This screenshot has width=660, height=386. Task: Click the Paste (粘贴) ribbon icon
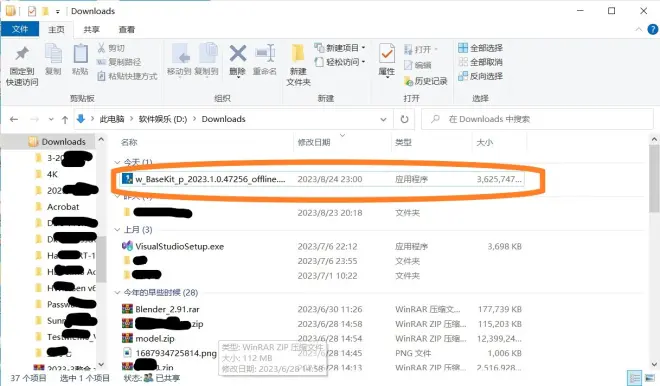pyautogui.click(x=80, y=53)
